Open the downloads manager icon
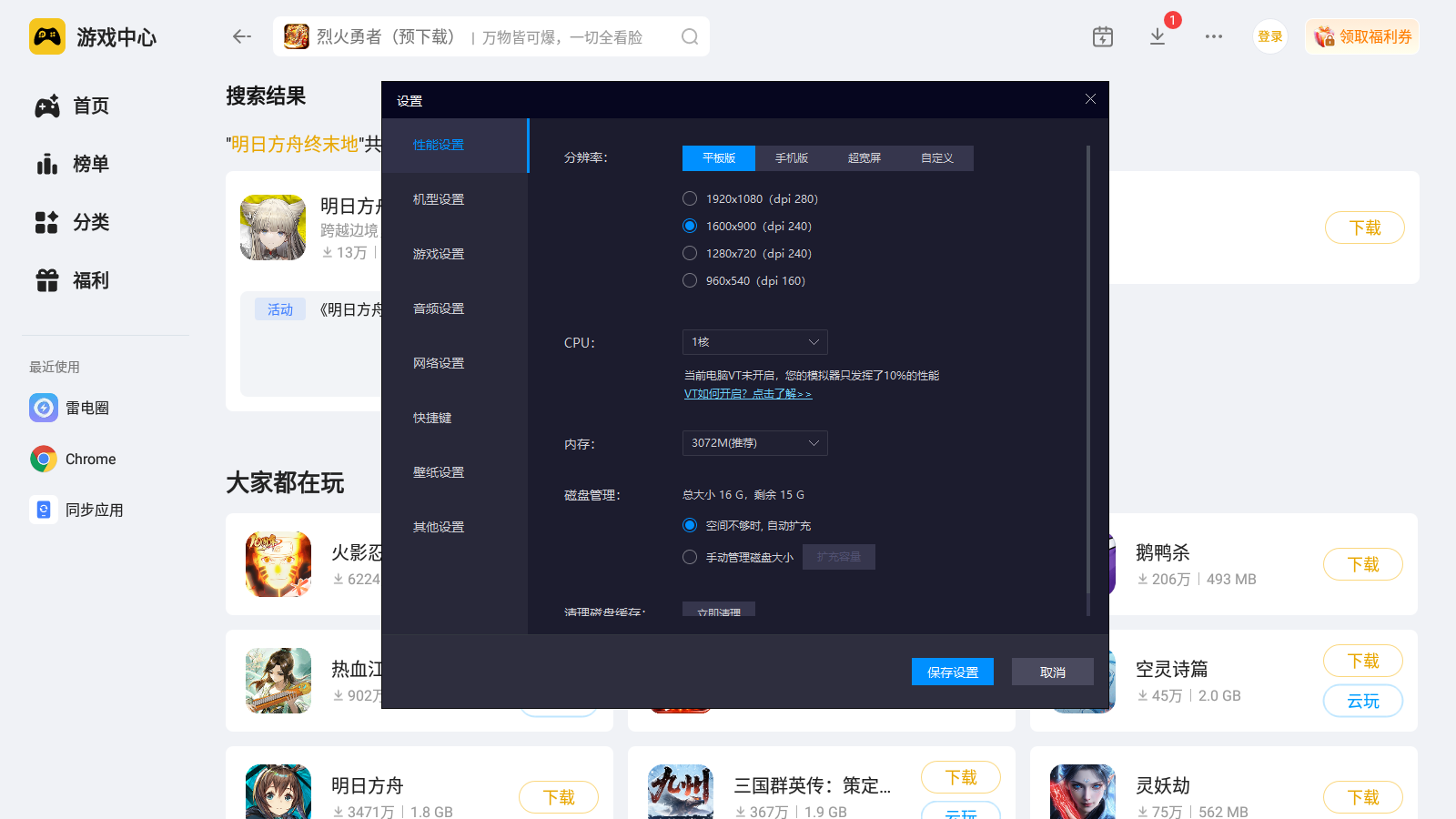This screenshot has width=1456, height=819. coord(1158,36)
